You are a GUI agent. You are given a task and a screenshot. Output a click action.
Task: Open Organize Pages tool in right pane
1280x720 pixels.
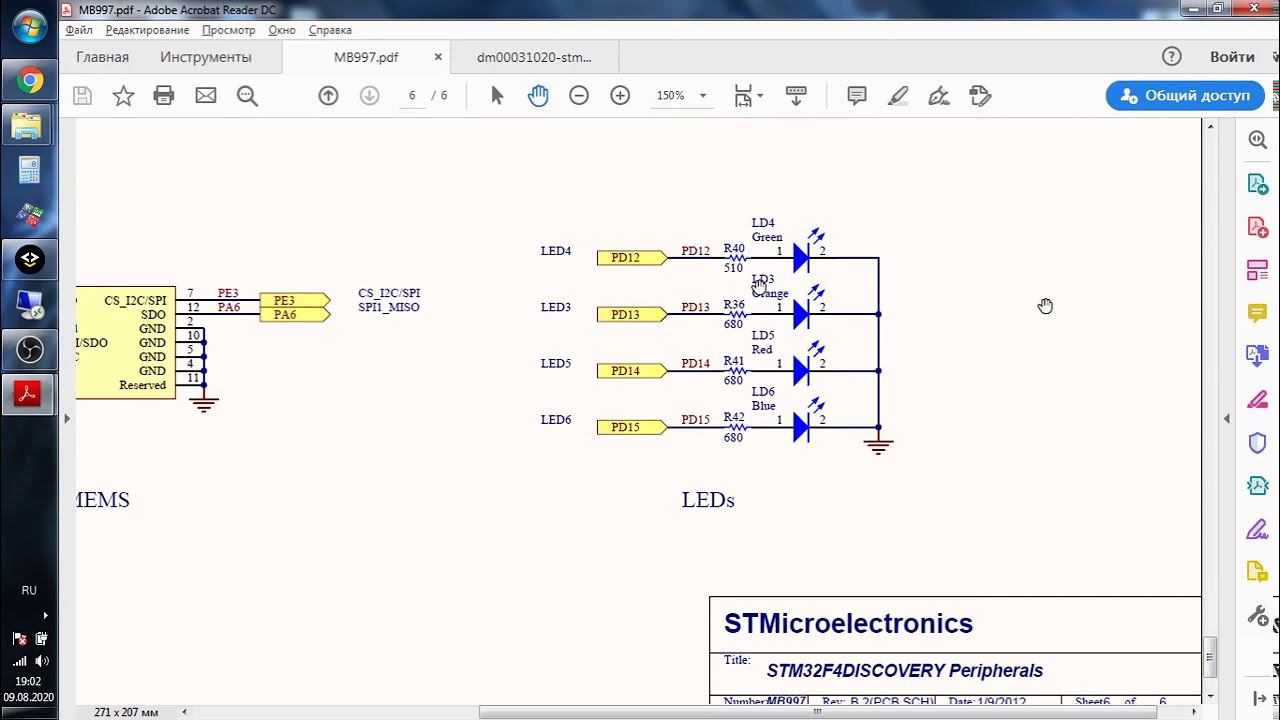[x=1258, y=270]
